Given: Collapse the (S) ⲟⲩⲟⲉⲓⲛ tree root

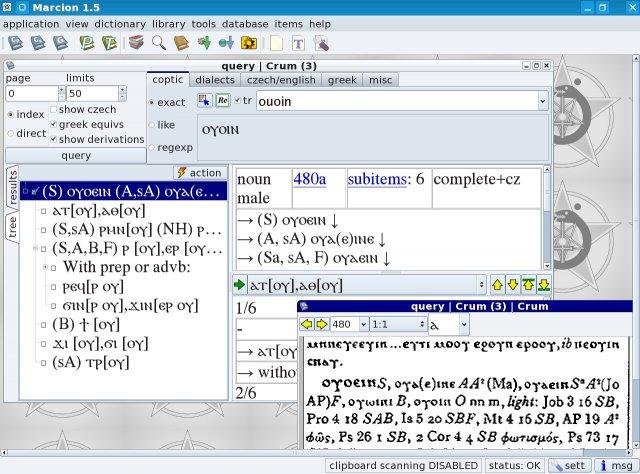Looking at the screenshot, I should [25, 191].
